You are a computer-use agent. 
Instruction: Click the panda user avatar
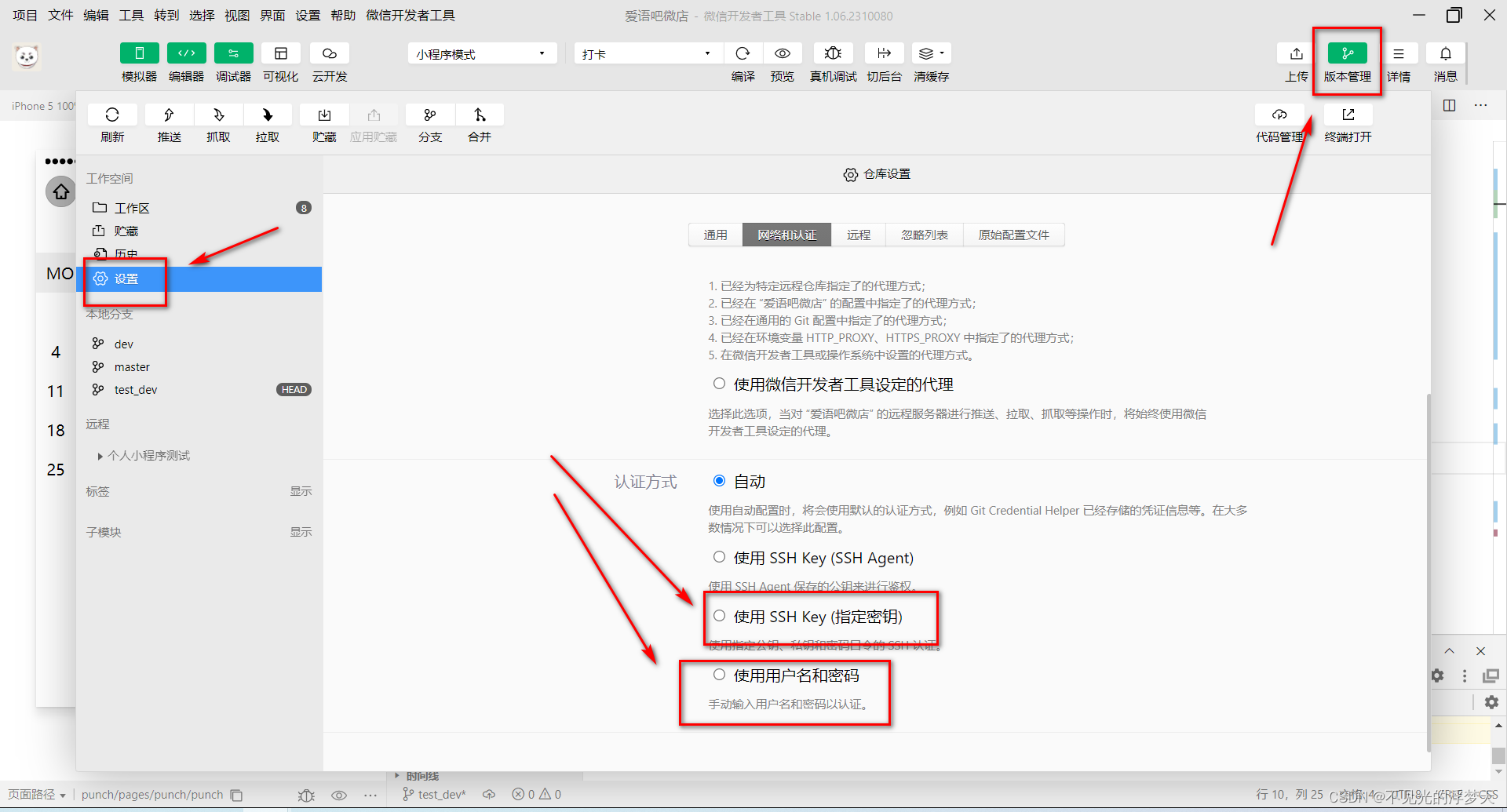27,56
